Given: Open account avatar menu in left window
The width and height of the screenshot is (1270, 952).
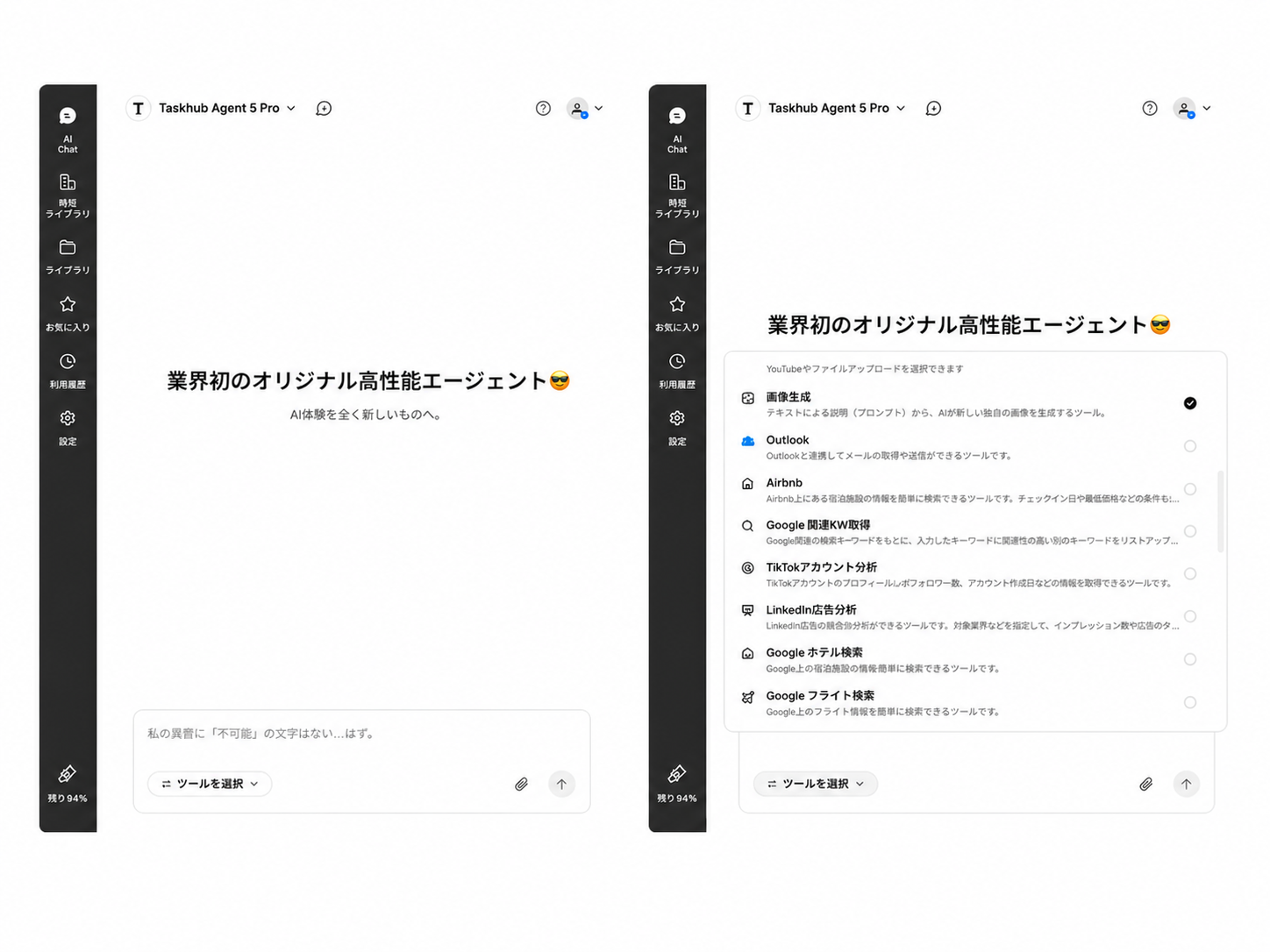Looking at the screenshot, I should 585,109.
